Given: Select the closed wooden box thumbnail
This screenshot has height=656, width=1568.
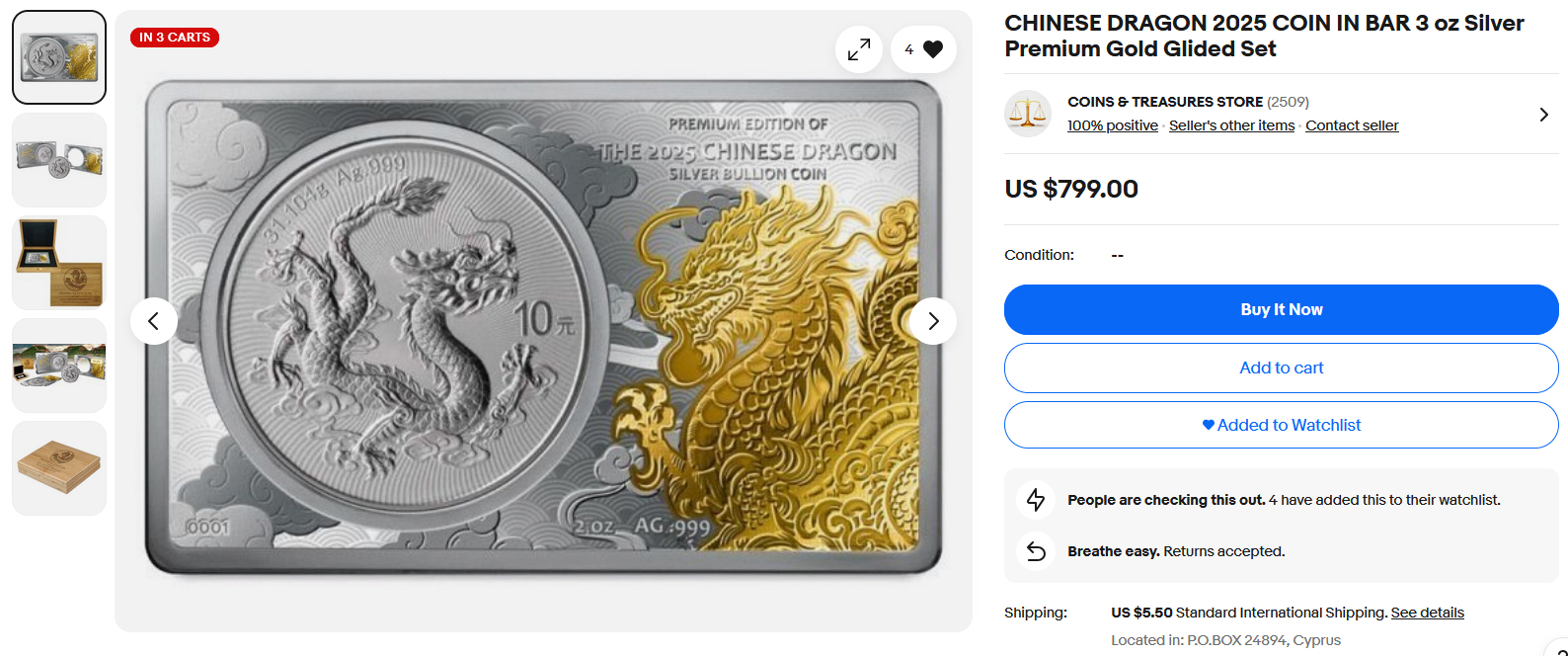Looking at the screenshot, I should (x=59, y=468).
